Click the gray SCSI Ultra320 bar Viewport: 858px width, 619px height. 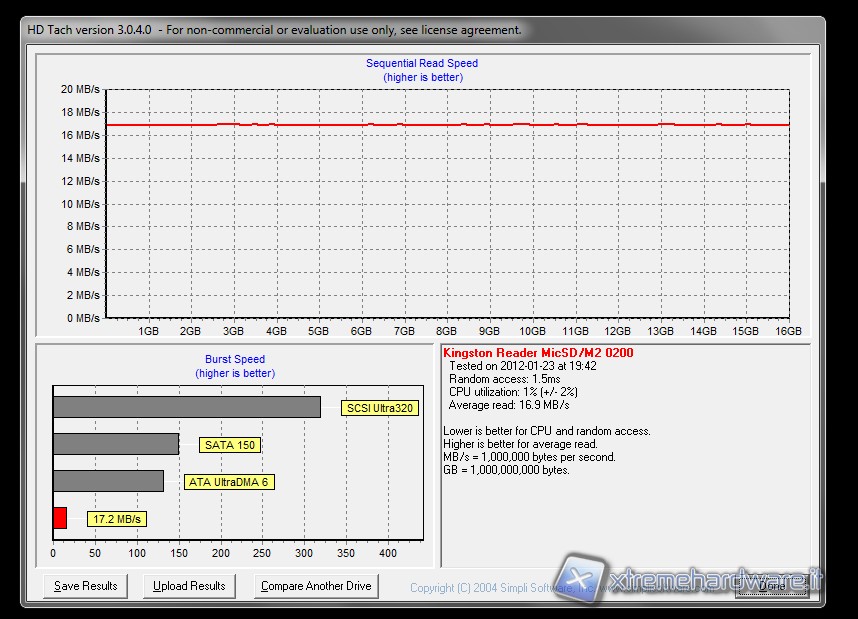pos(186,407)
